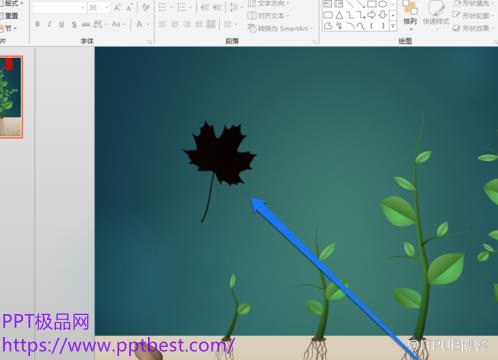The height and width of the screenshot is (360, 498).
Task: Toggle italic text formatting
Action: (49, 24)
